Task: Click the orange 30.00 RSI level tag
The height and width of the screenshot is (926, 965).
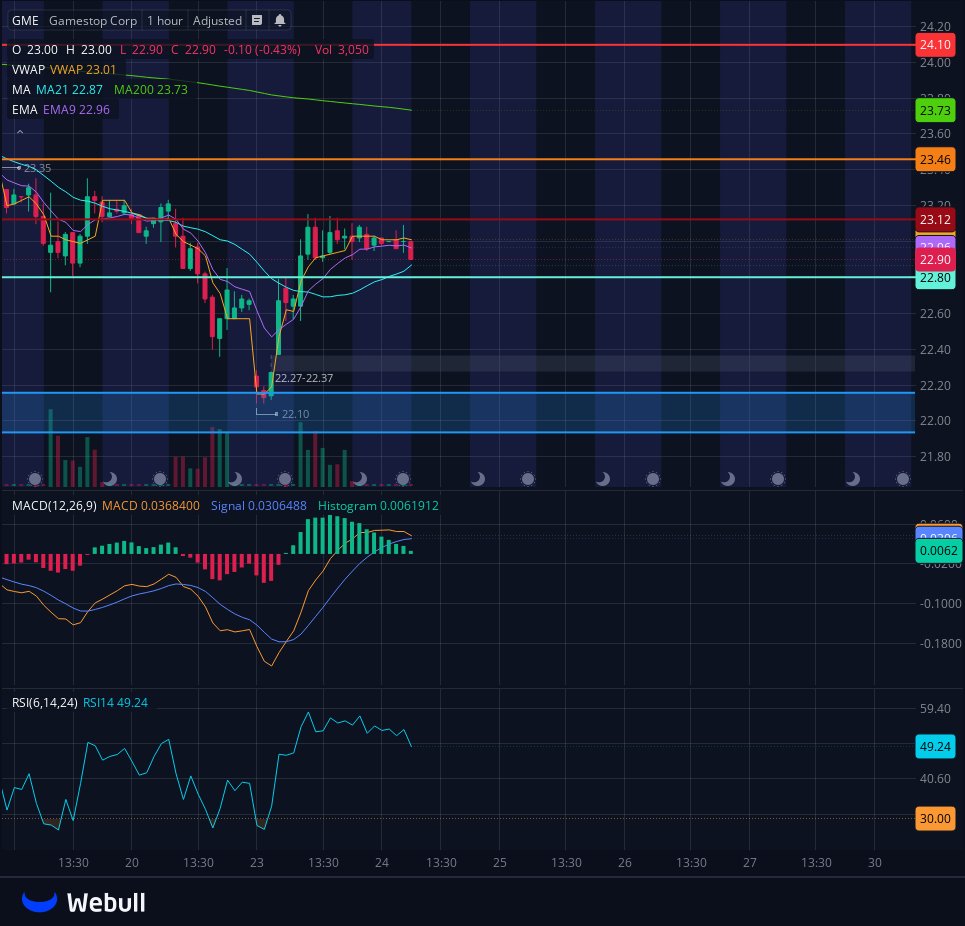Action: click(x=935, y=818)
